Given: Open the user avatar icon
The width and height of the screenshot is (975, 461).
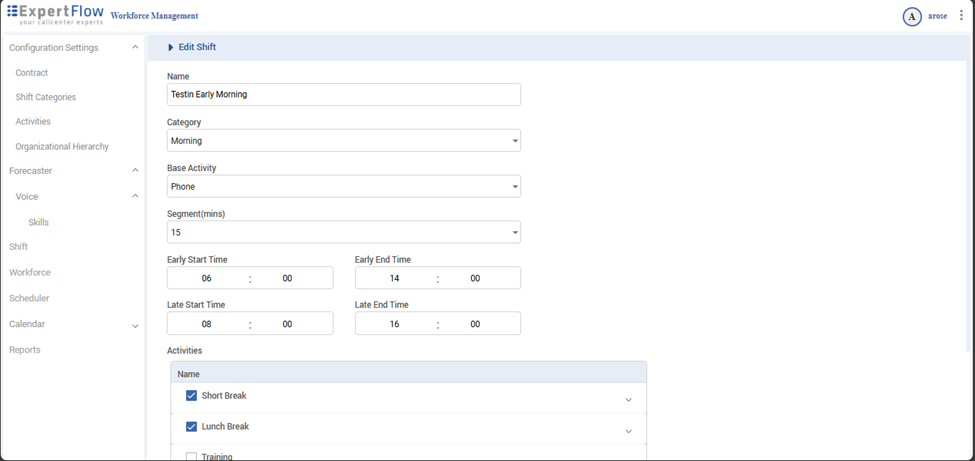Looking at the screenshot, I should pyautogui.click(x=911, y=16).
